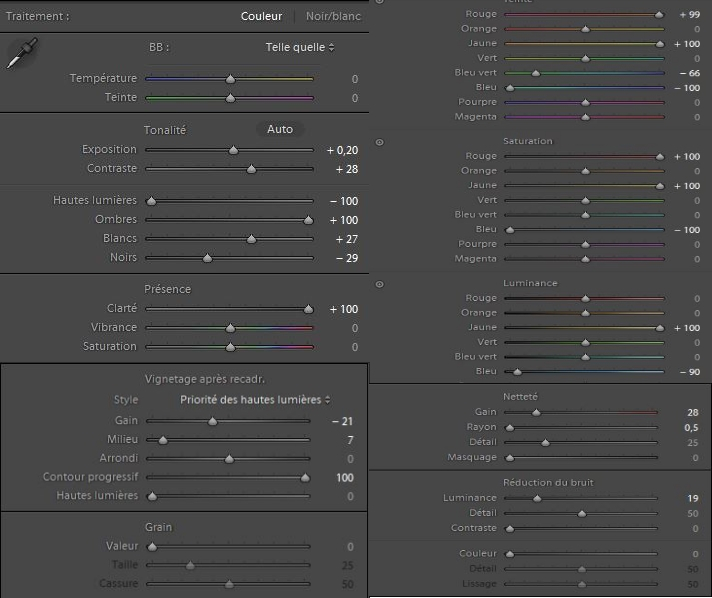712x598 pixels.
Task: Switch treatment to Couleur
Action: (x=261, y=16)
